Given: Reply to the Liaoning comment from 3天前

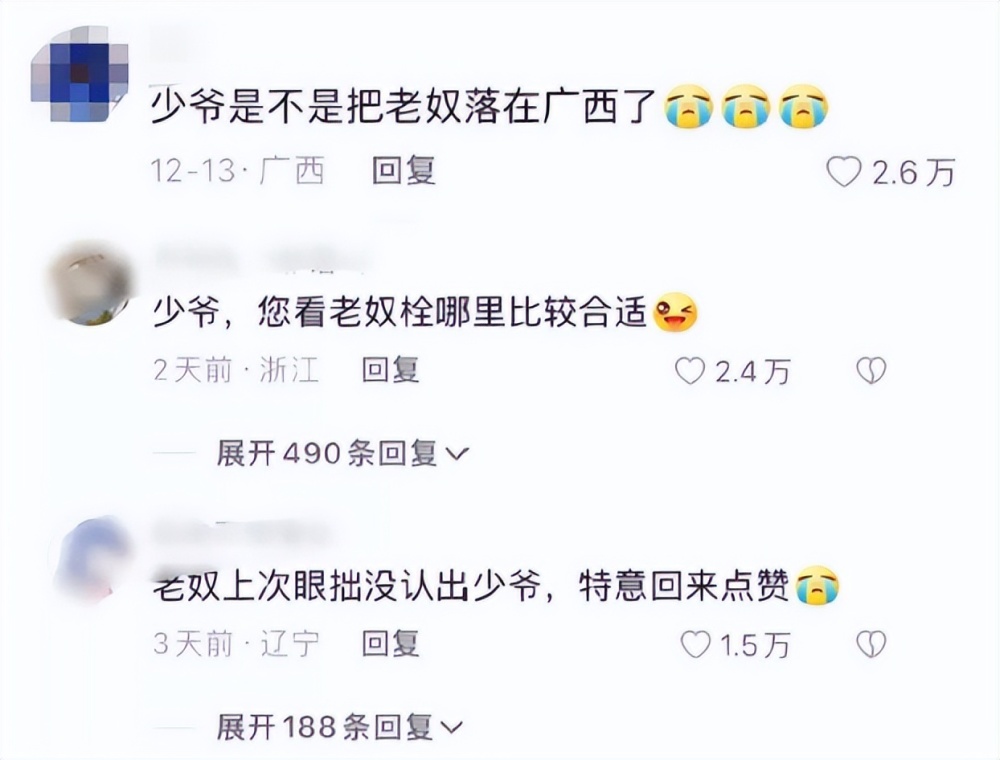Looking at the screenshot, I should coord(391,644).
